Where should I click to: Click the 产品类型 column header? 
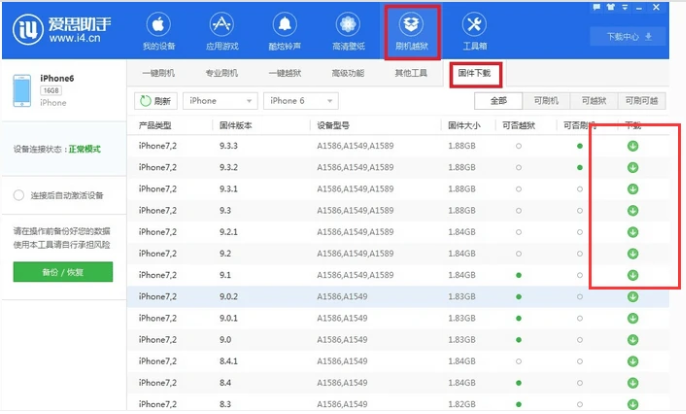[x=155, y=126]
